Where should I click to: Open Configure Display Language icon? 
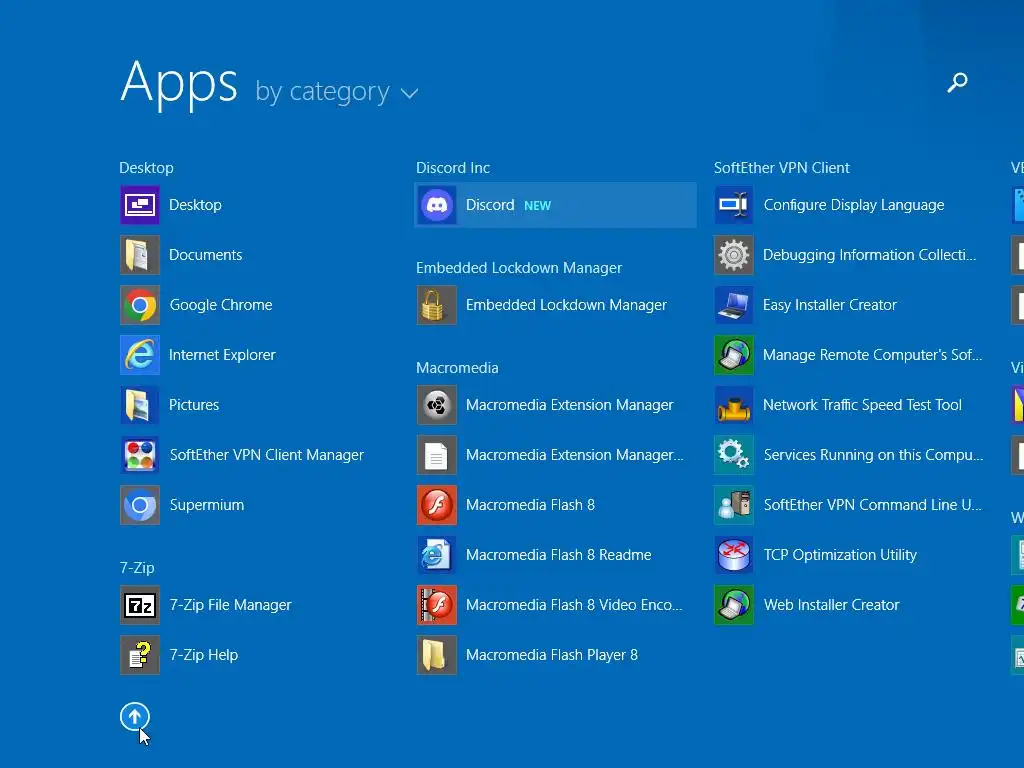click(734, 205)
